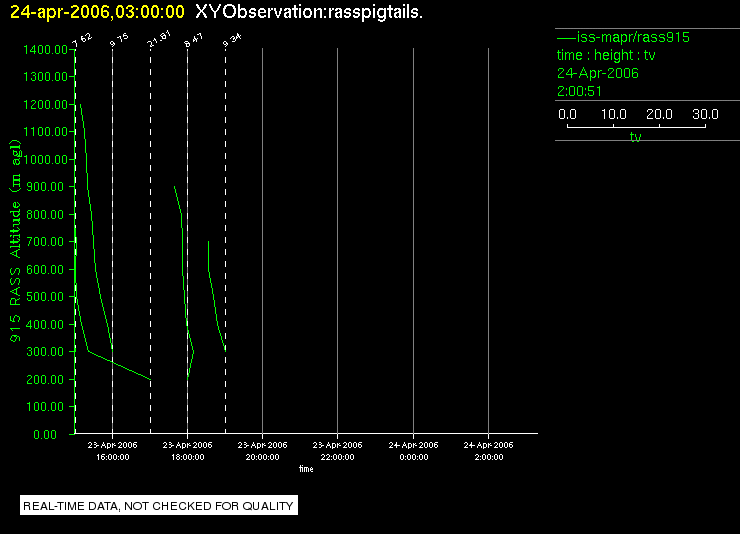Click the '400.00' altitude tick label
The image size is (740, 534).
point(45,325)
